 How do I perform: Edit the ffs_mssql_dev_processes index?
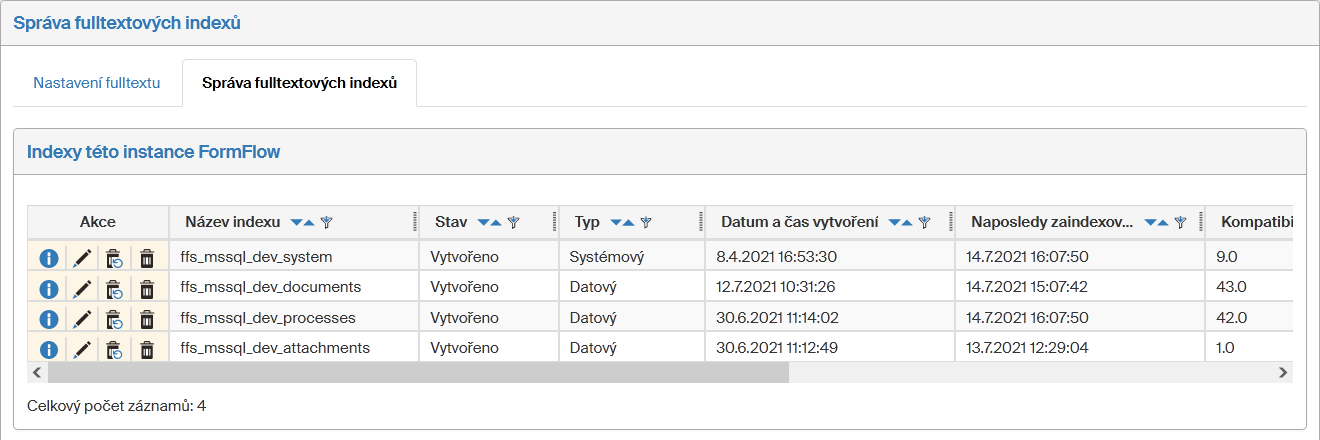coord(82,319)
